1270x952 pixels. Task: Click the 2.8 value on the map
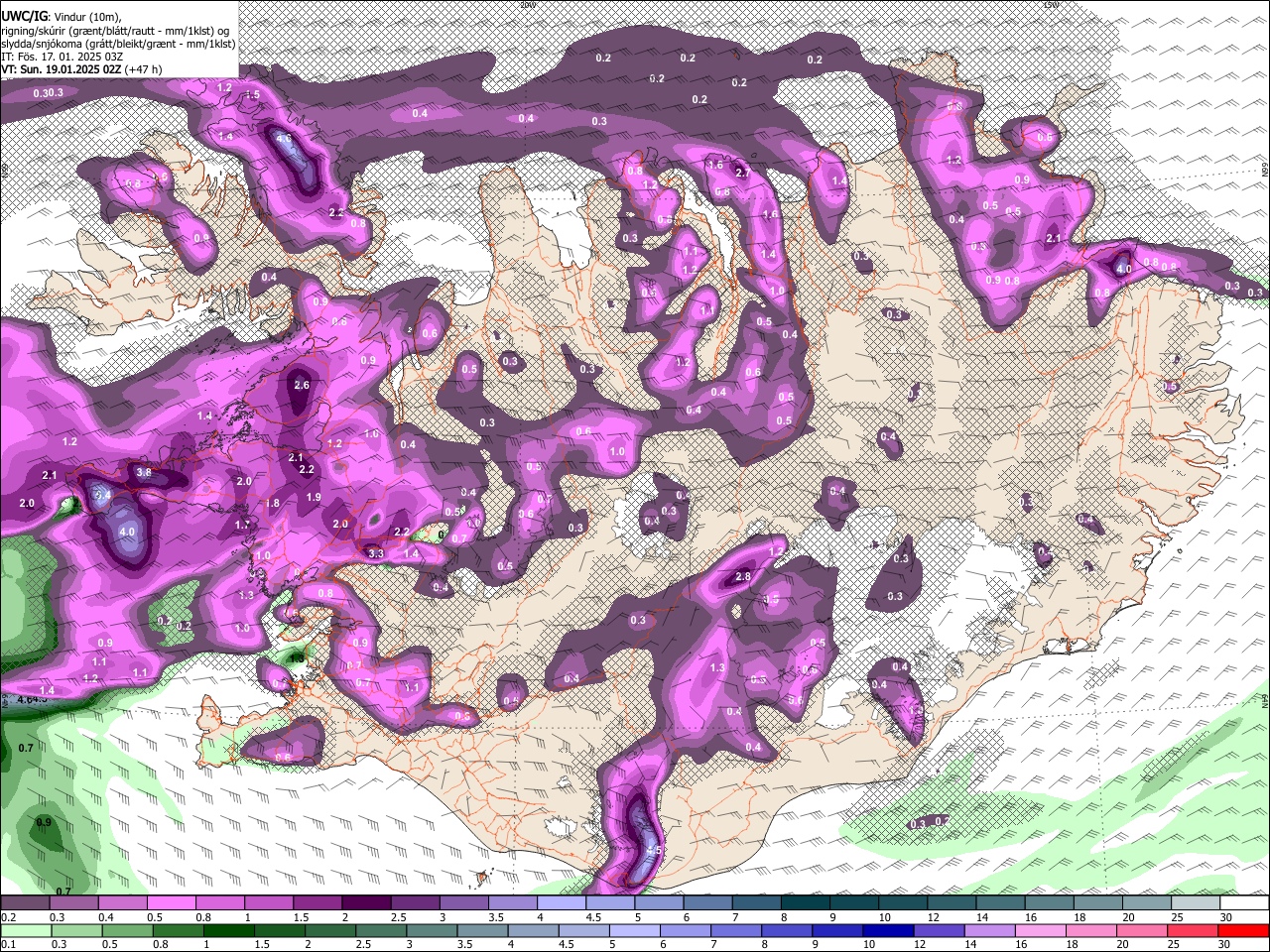coord(743,576)
